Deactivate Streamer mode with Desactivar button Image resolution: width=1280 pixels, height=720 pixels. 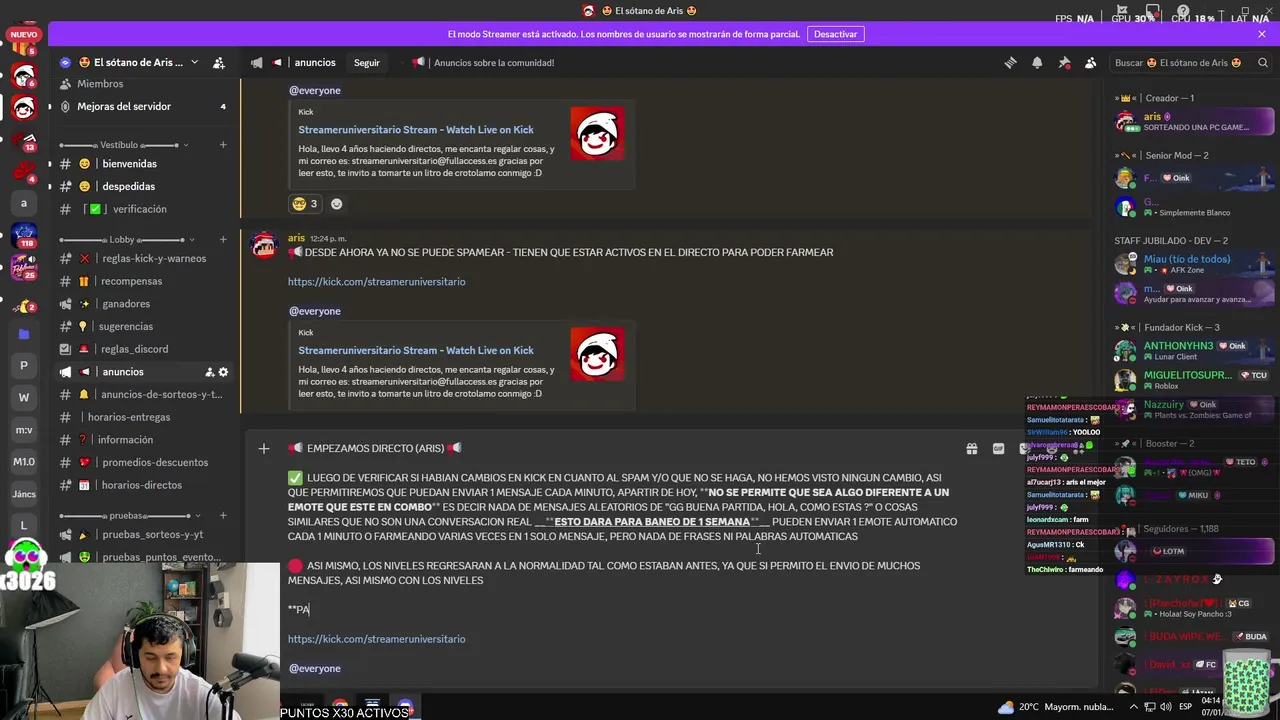pyautogui.click(x=835, y=34)
